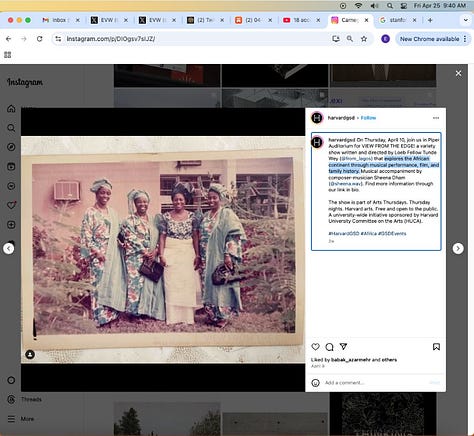This screenshot has height=436, width=474.
Task: Open Chrome zoom/search lens icon in address bar
Action: [350, 39]
